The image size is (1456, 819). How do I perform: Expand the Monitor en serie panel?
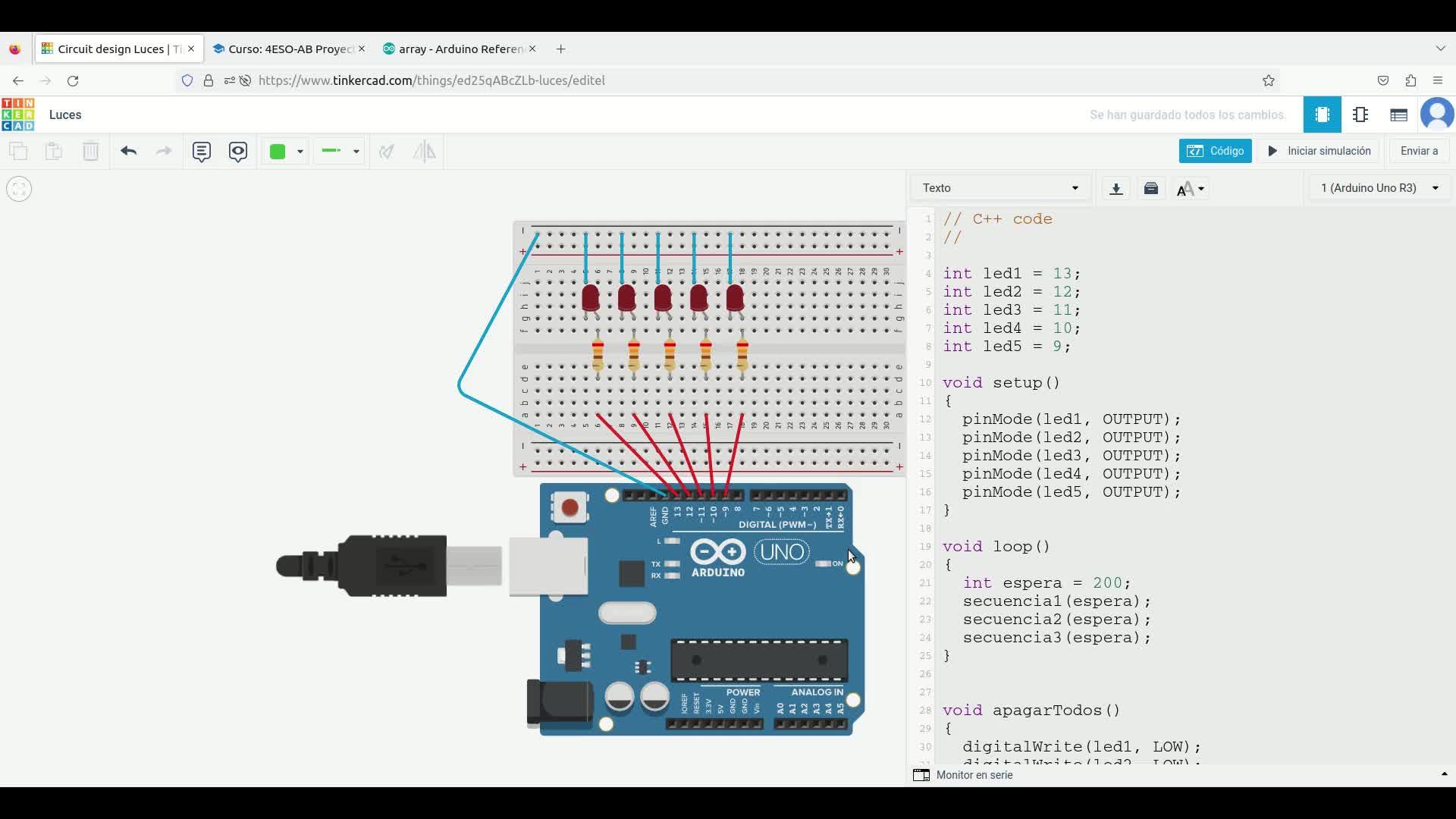(974, 775)
